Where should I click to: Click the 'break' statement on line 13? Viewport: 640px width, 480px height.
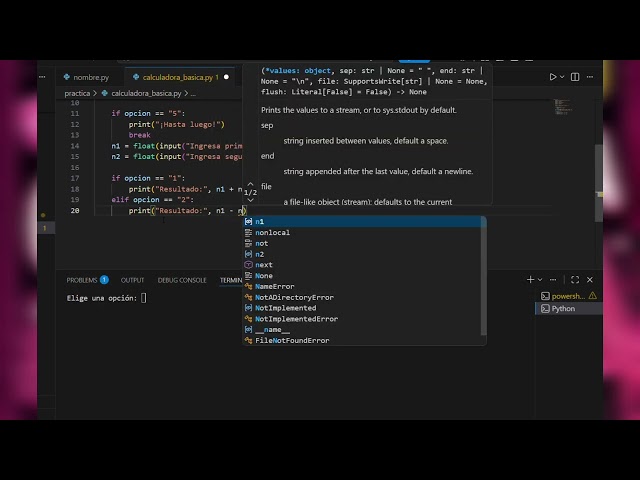[140, 135]
